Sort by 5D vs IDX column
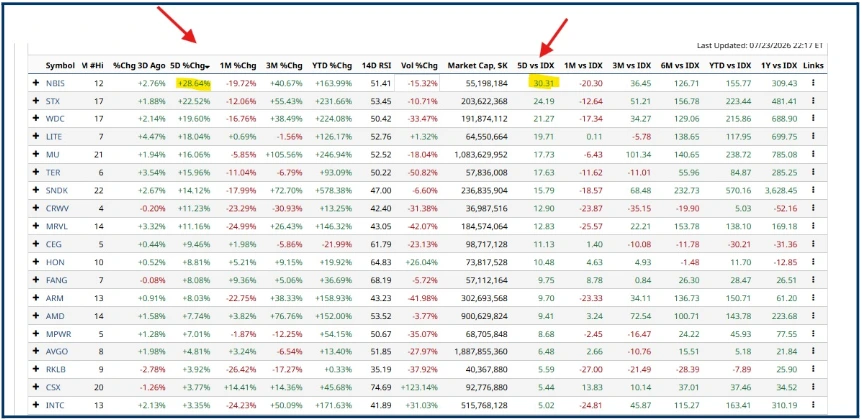This screenshot has height=420, width=862. (536, 65)
